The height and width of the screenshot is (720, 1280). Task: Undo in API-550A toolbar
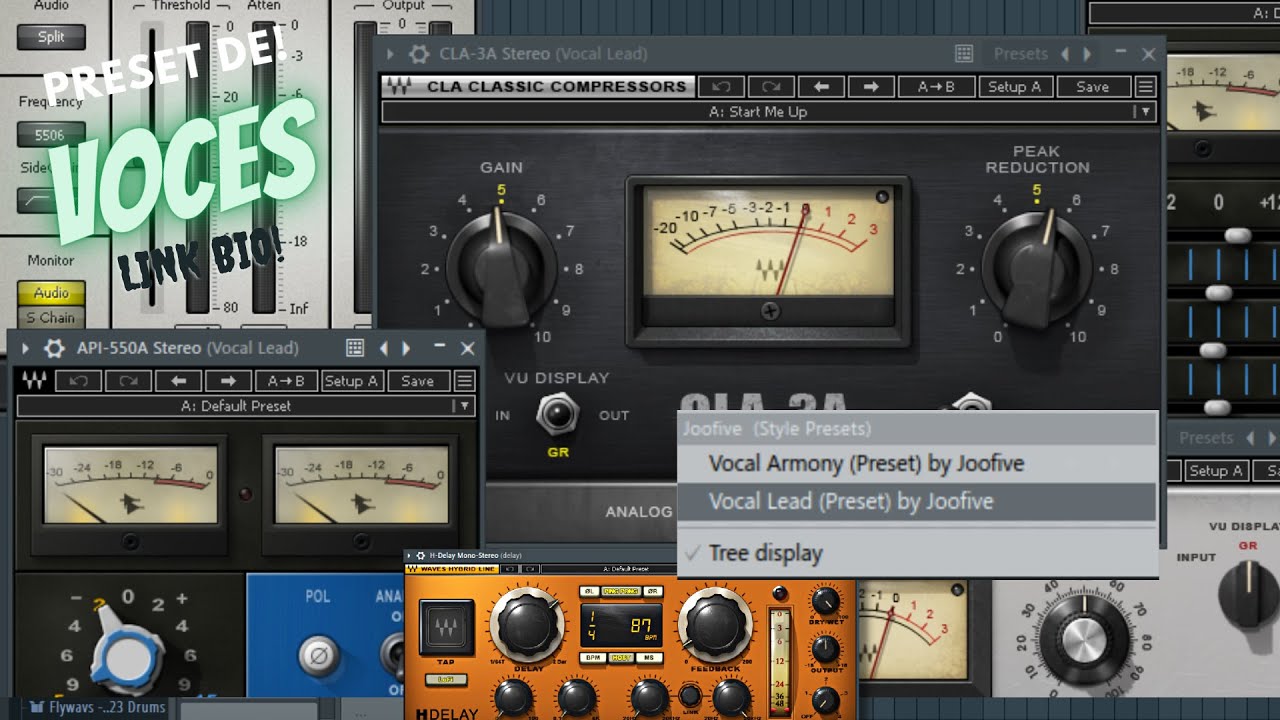pyautogui.click(x=78, y=381)
